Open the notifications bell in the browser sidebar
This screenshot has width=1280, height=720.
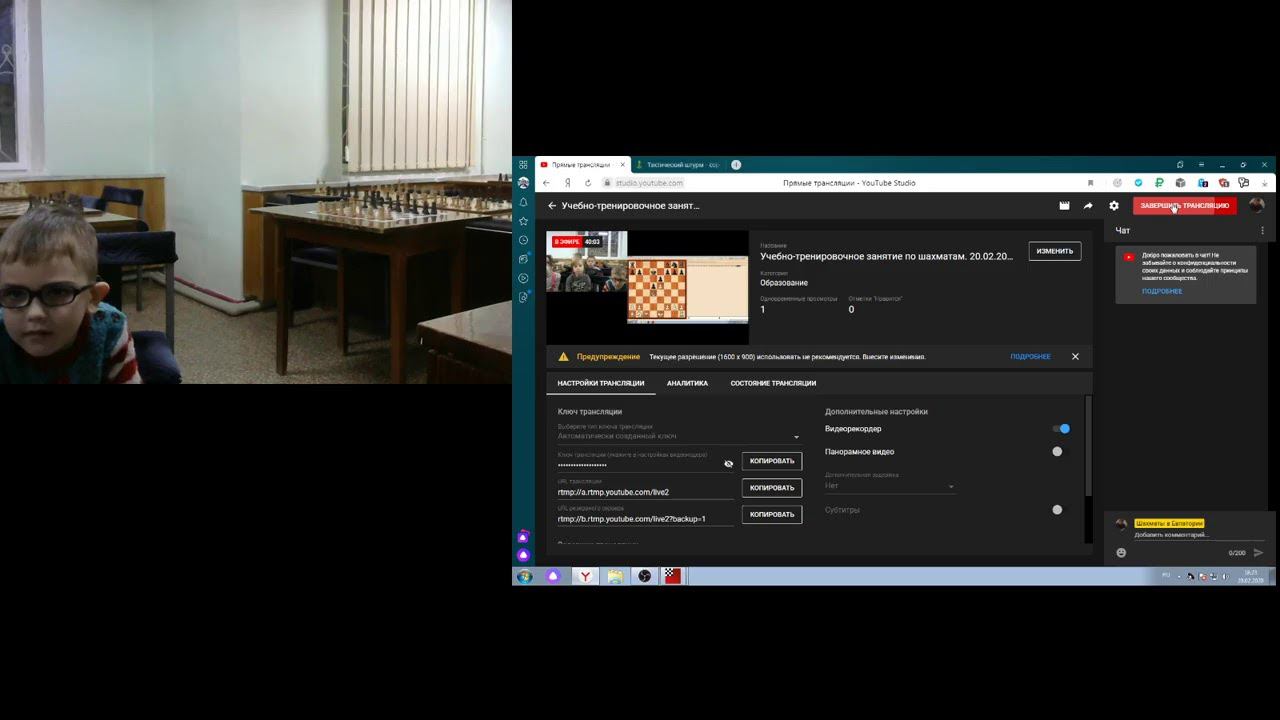tap(523, 202)
